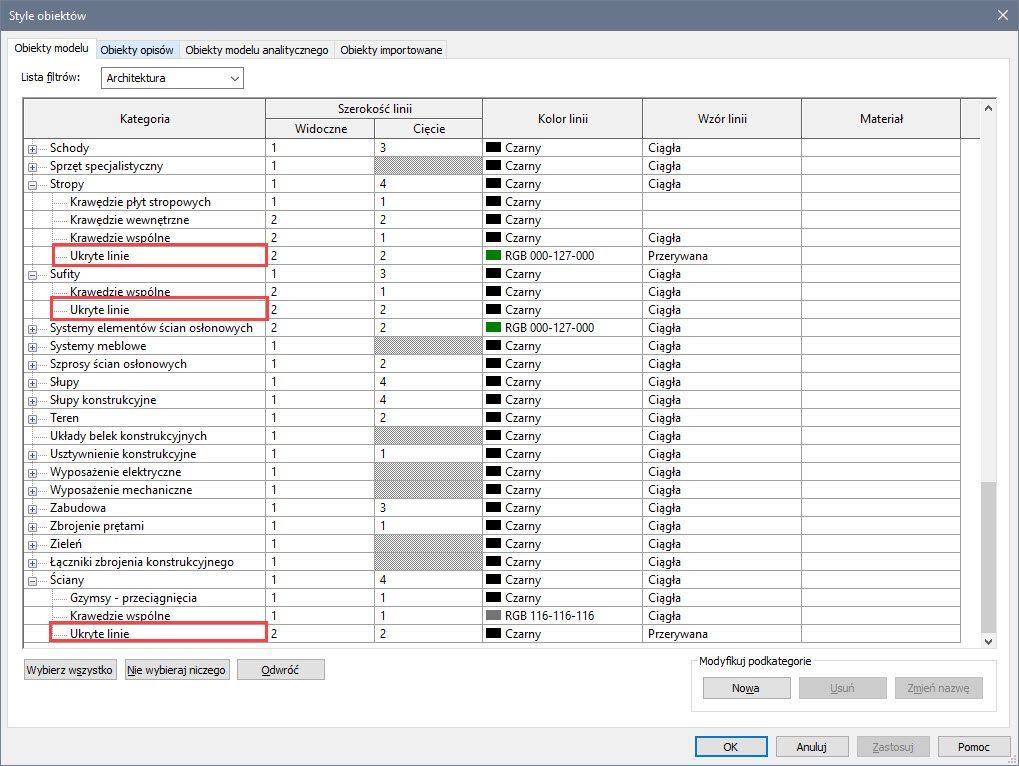Screen dimensions: 1019x766
Task: Click the Anuluj button
Action: click(x=811, y=747)
